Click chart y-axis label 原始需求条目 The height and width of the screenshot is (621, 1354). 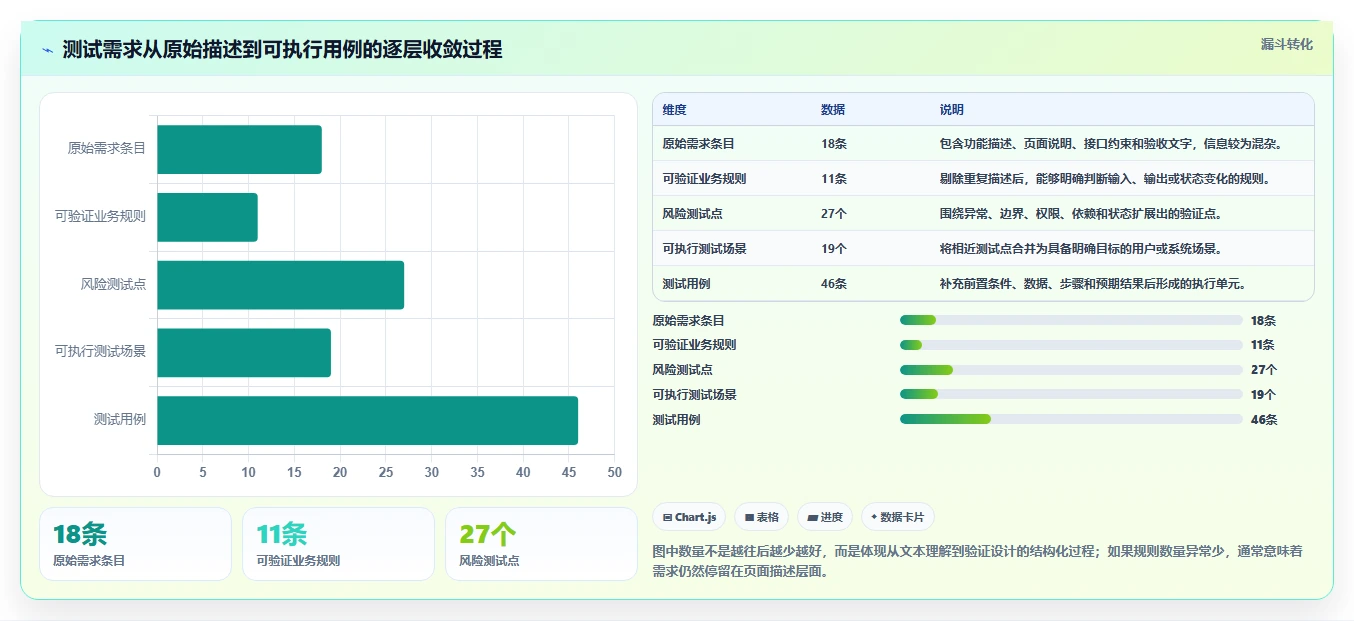pyautogui.click(x=107, y=149)
